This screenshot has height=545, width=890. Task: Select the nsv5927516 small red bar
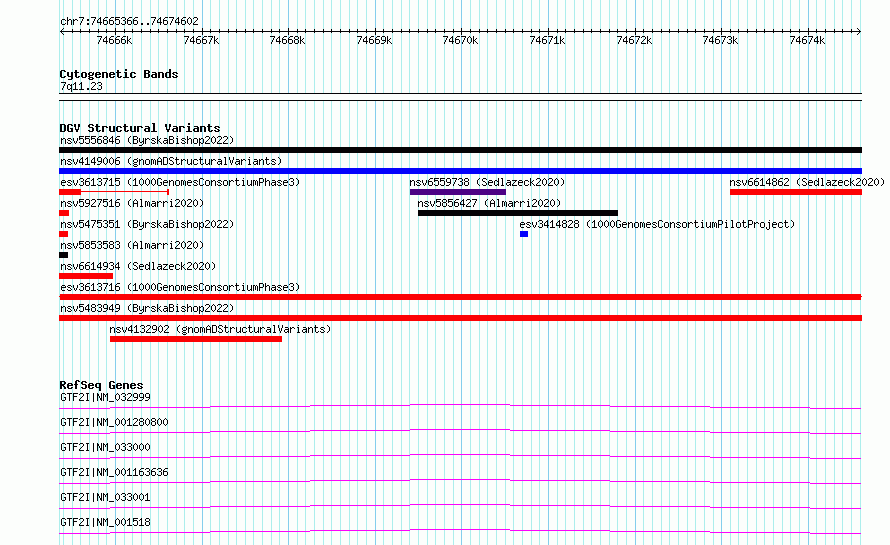point(64,213)
